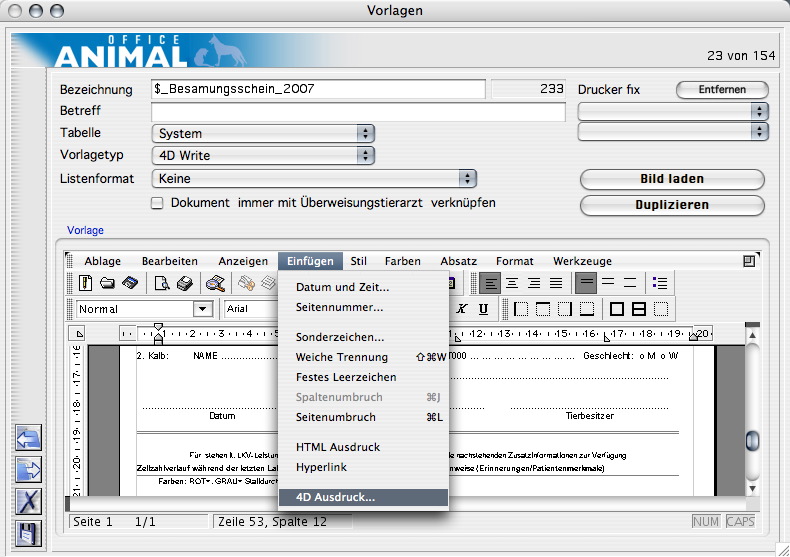Go to previous record with left arrow
790x557 pixels.
pyautogui.click(x=29, y=439)
